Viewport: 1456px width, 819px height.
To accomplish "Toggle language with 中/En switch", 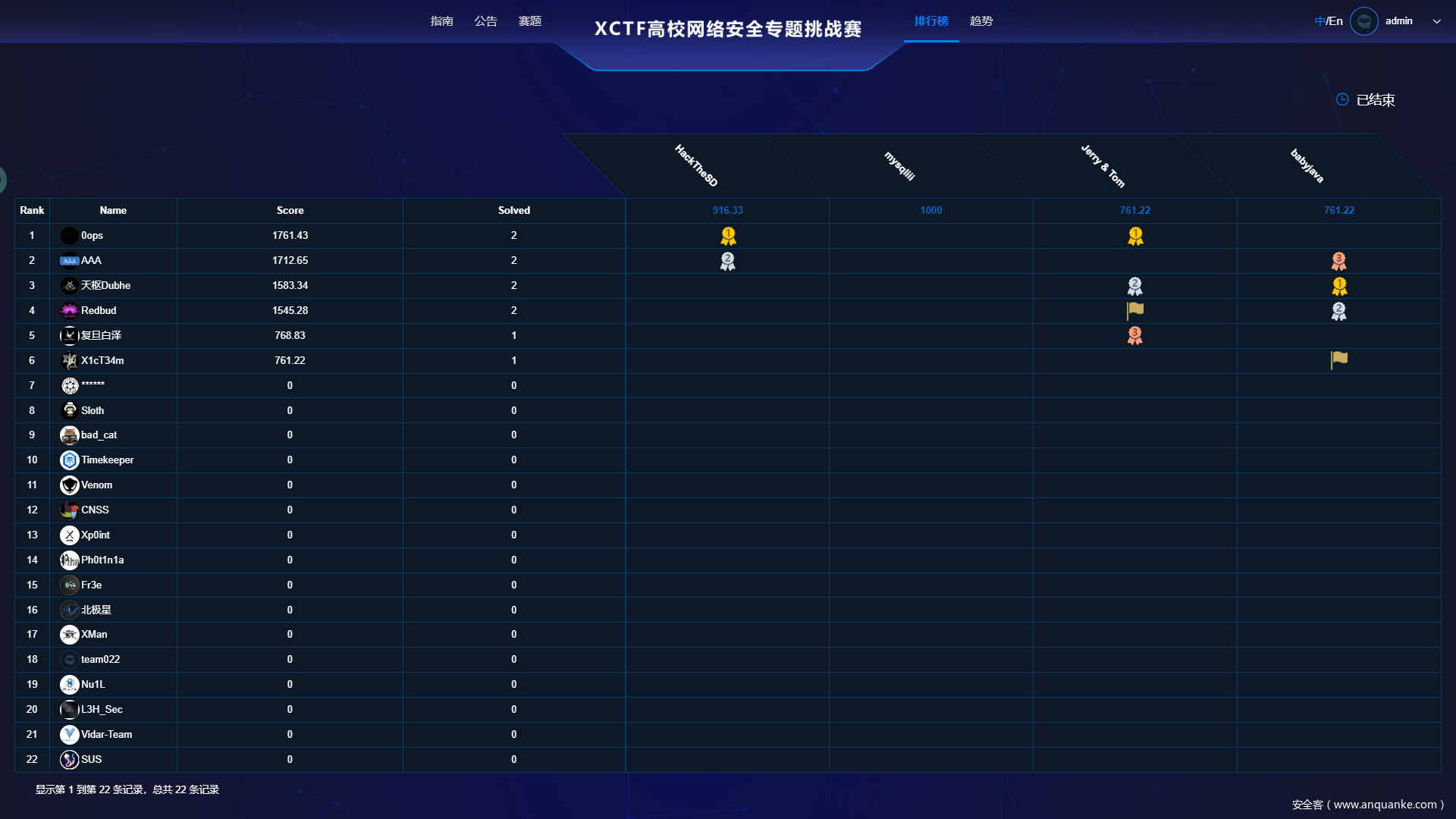I will click(x=1329, y=21).
